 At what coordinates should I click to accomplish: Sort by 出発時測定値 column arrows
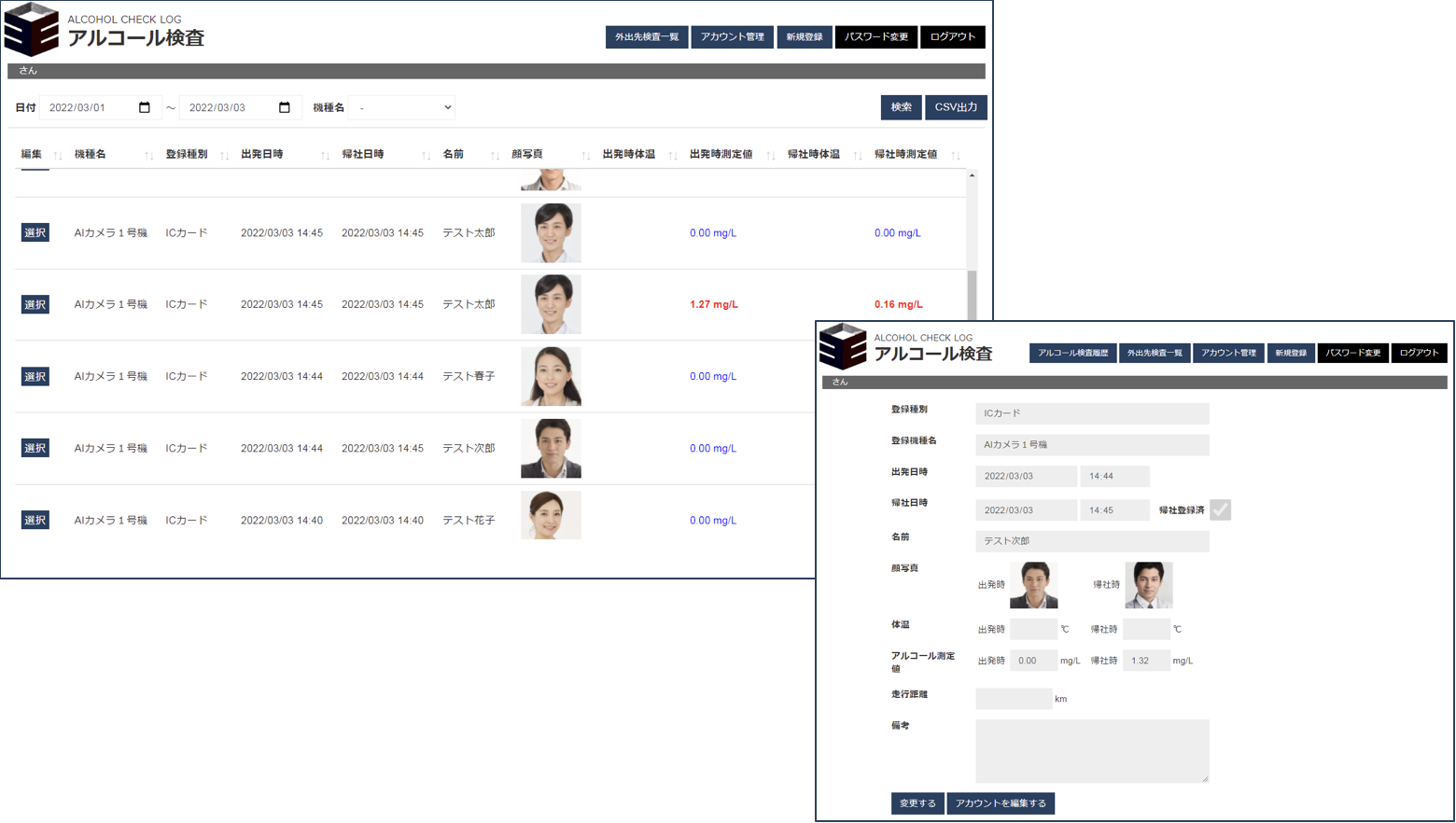tap(770, 156)
